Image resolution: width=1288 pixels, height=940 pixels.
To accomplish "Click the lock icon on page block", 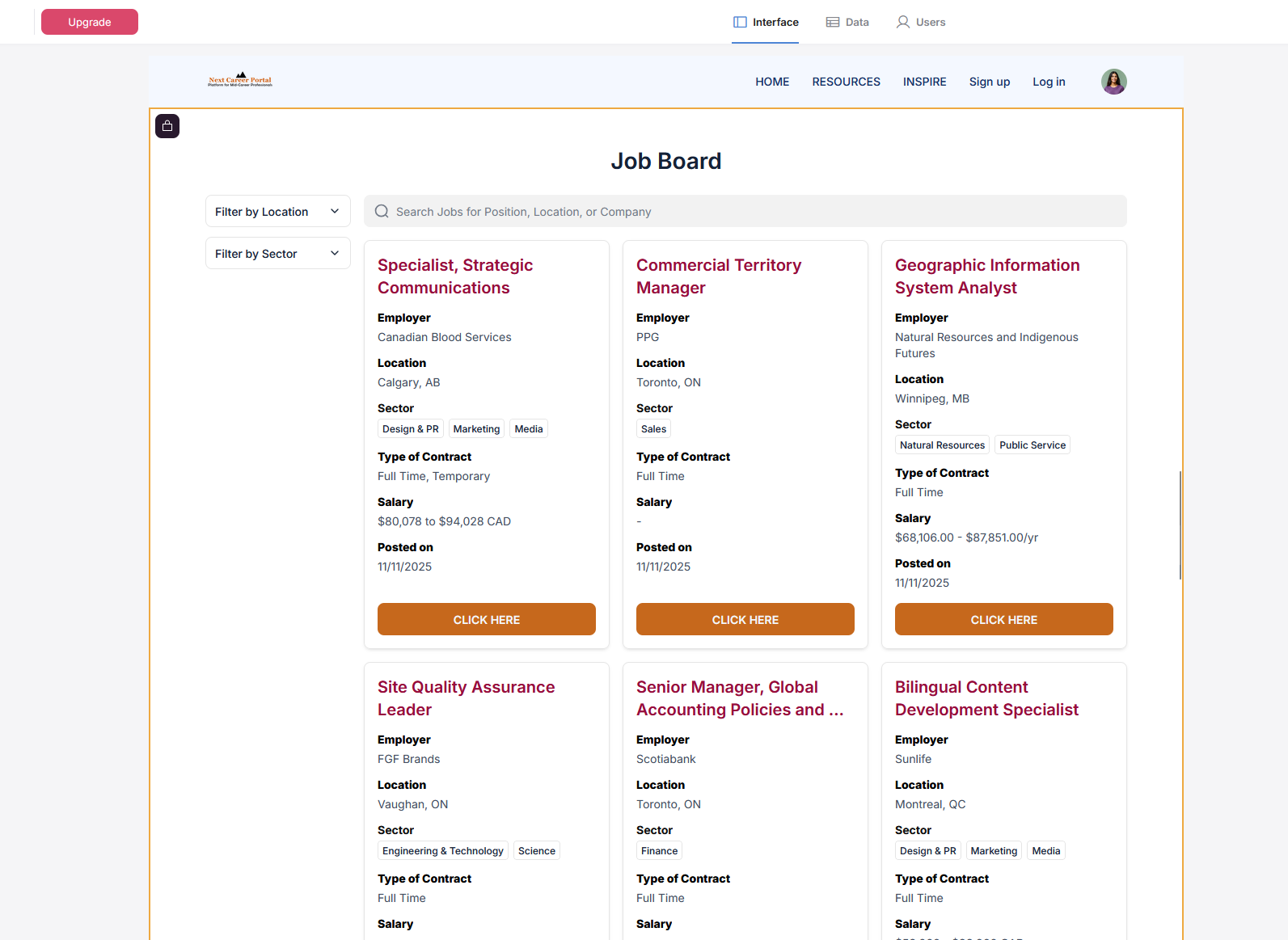I will coord(167,126).
